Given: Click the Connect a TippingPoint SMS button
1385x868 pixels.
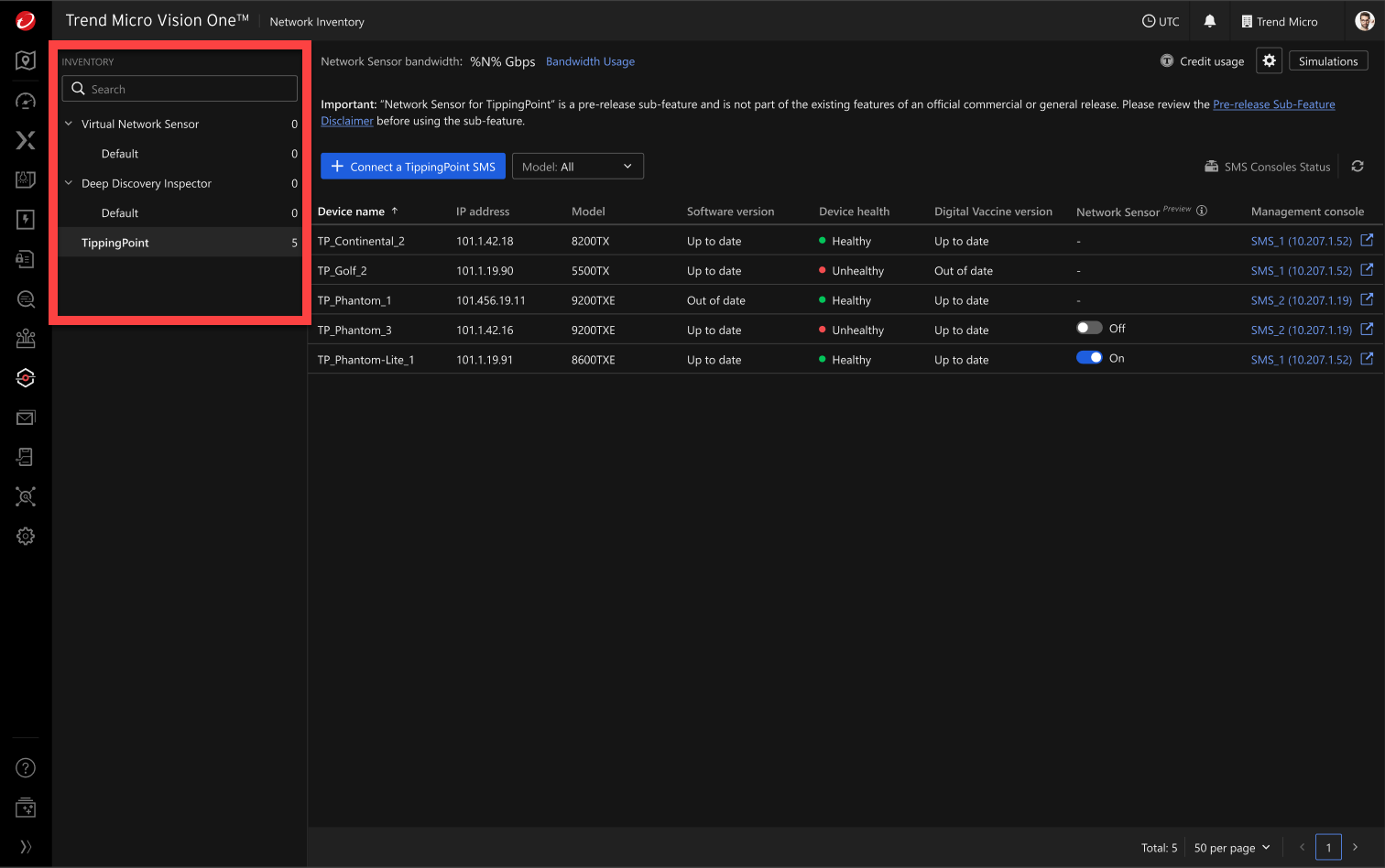Looking at the screenshot, I should pos(412,166).
